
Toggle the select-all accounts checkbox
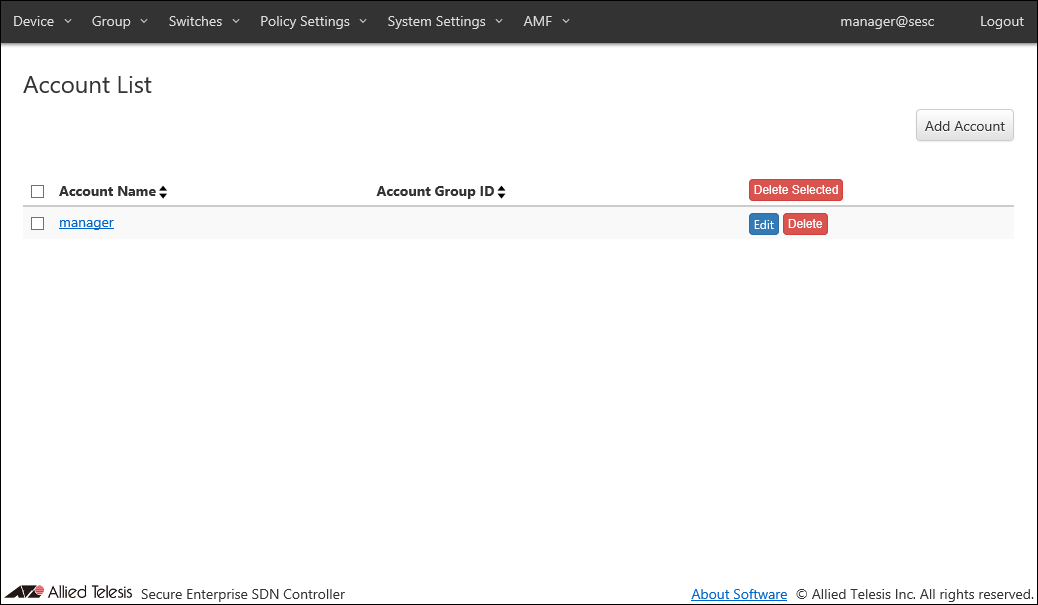tap(38, 191)
